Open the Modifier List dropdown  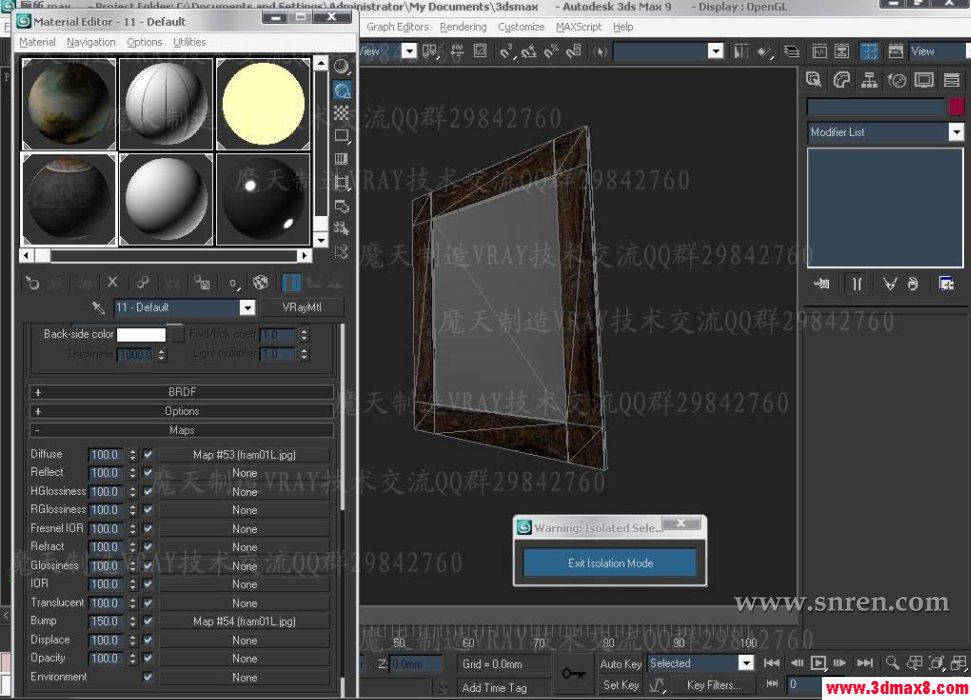[x=957, y=131]
